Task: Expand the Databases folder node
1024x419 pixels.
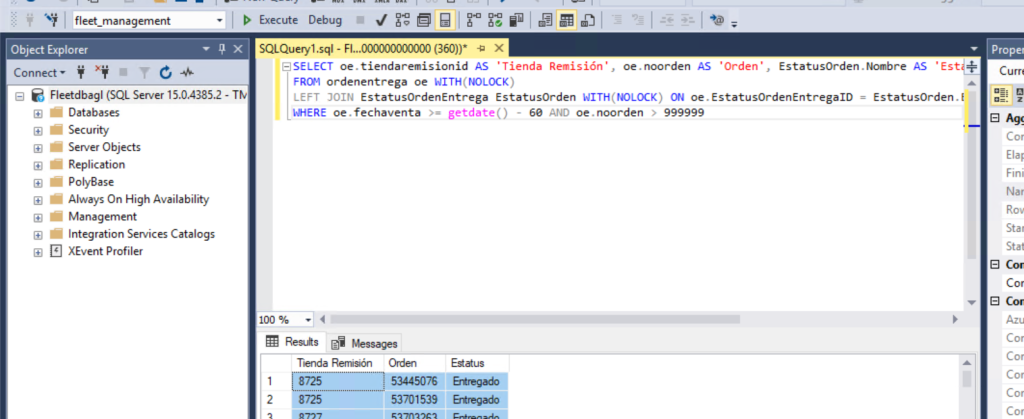Action: coord(38,113)
